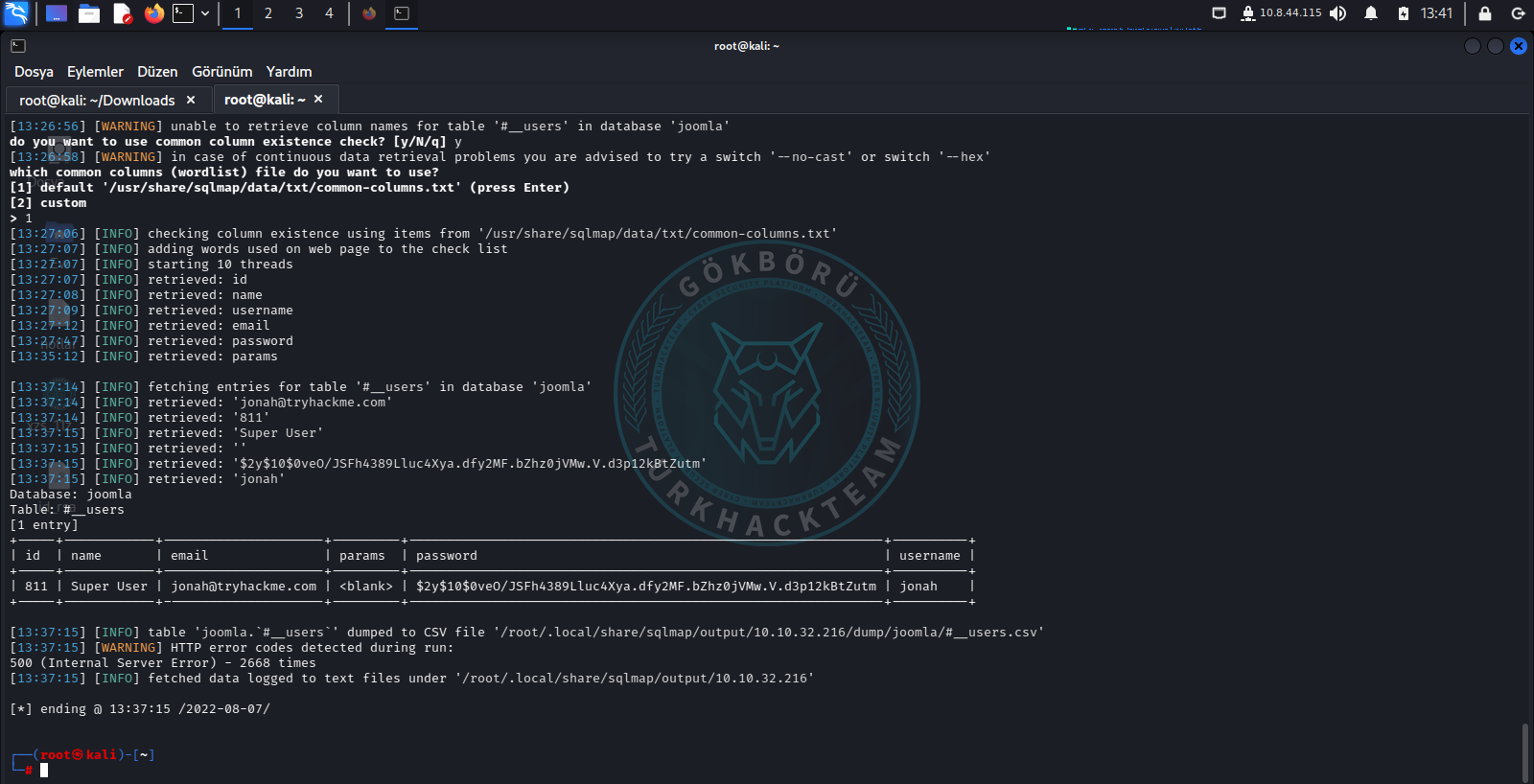Click the show desktop icon in panel
1534x784 pixels.
point(57,13)
